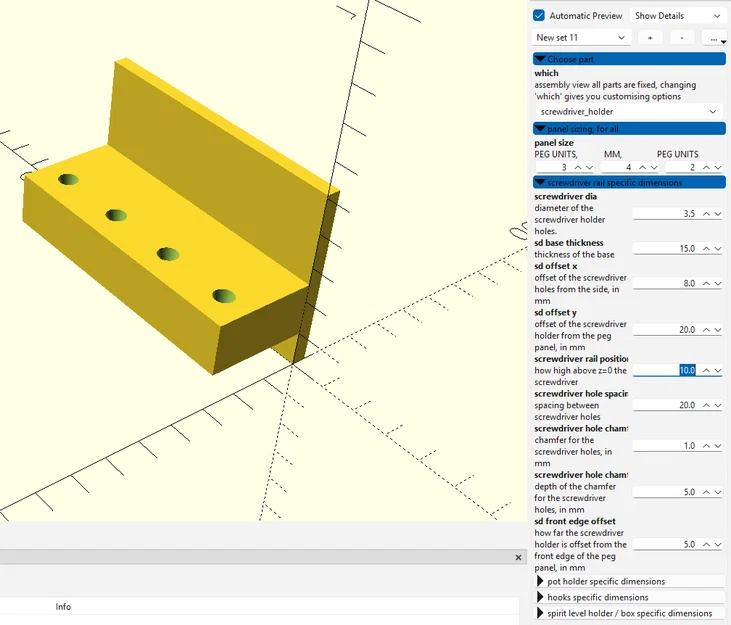Decrease screwdriver hole chamfer 1.0 value

tap(717, 446)
